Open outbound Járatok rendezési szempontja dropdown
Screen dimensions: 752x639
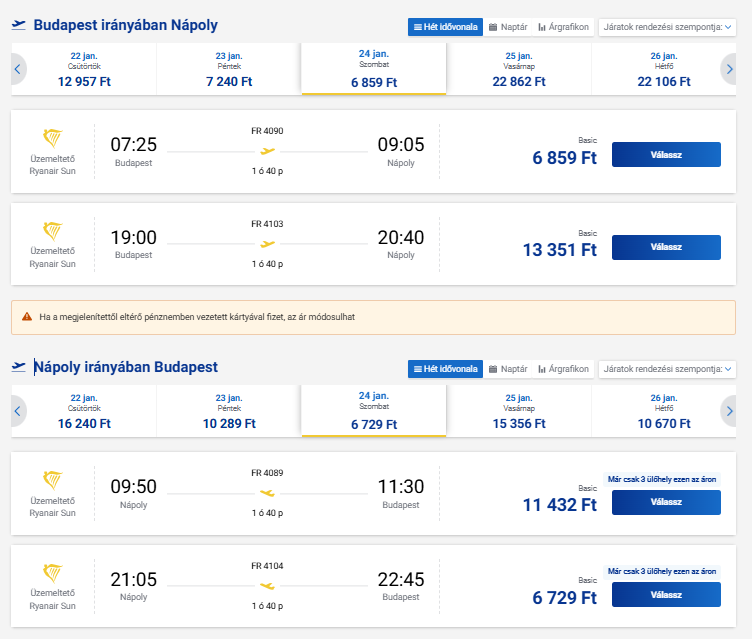coord(667,27)
